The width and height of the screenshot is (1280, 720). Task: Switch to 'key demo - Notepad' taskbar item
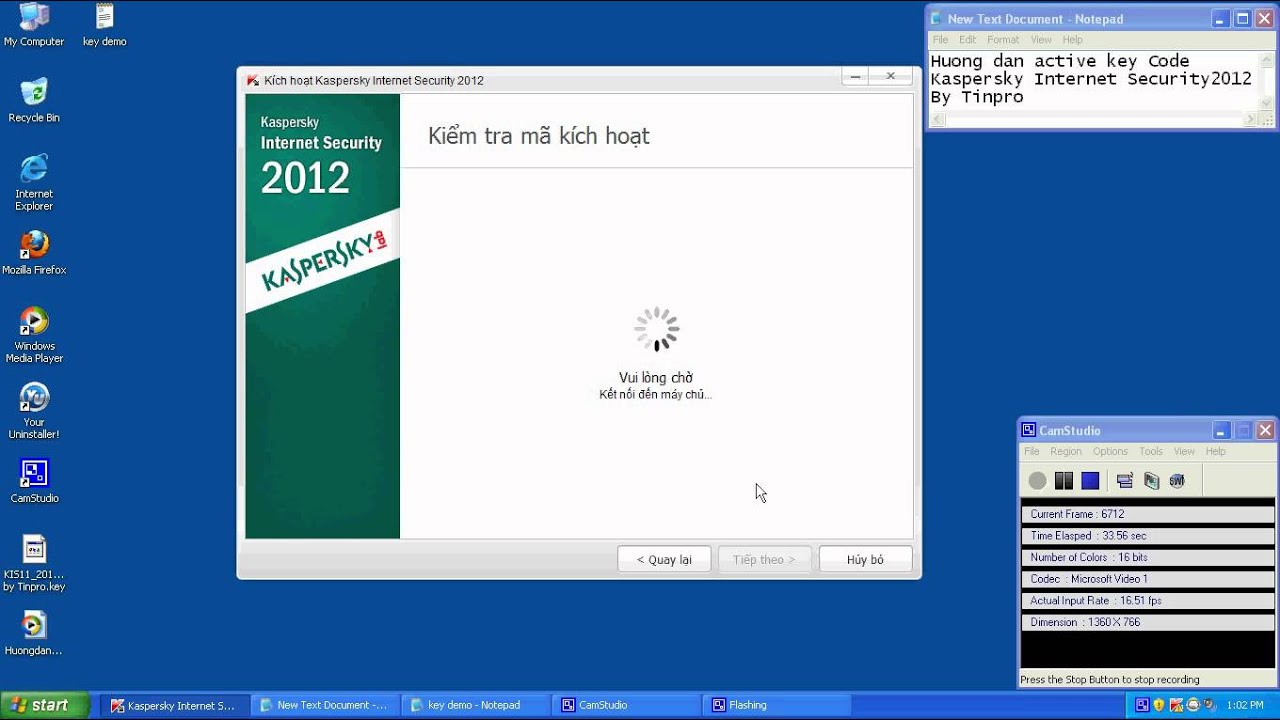coord(475,705)
